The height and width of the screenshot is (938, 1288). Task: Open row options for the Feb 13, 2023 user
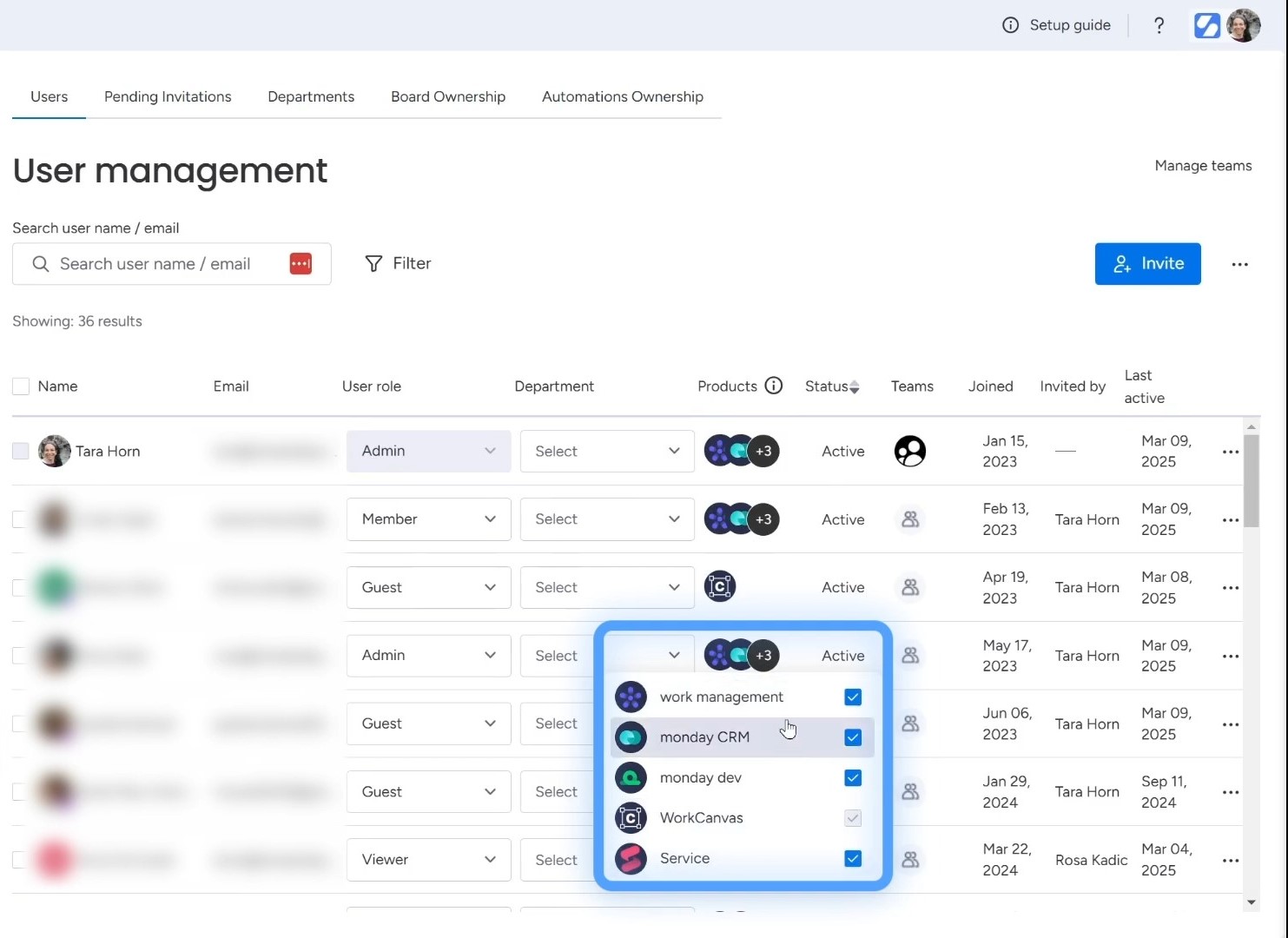(1231, 520)
